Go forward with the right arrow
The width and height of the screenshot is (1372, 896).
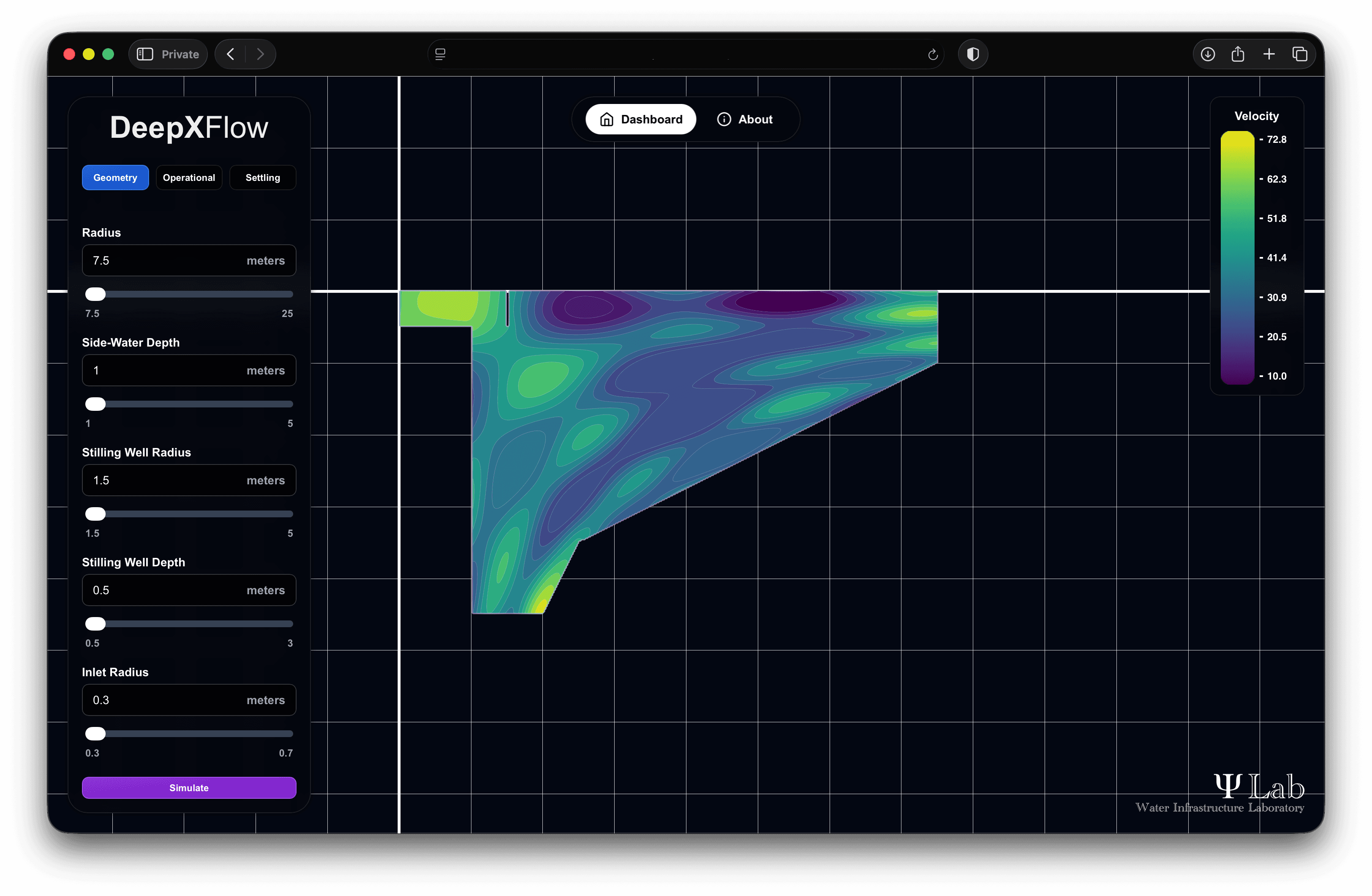(x=261, y=54)
